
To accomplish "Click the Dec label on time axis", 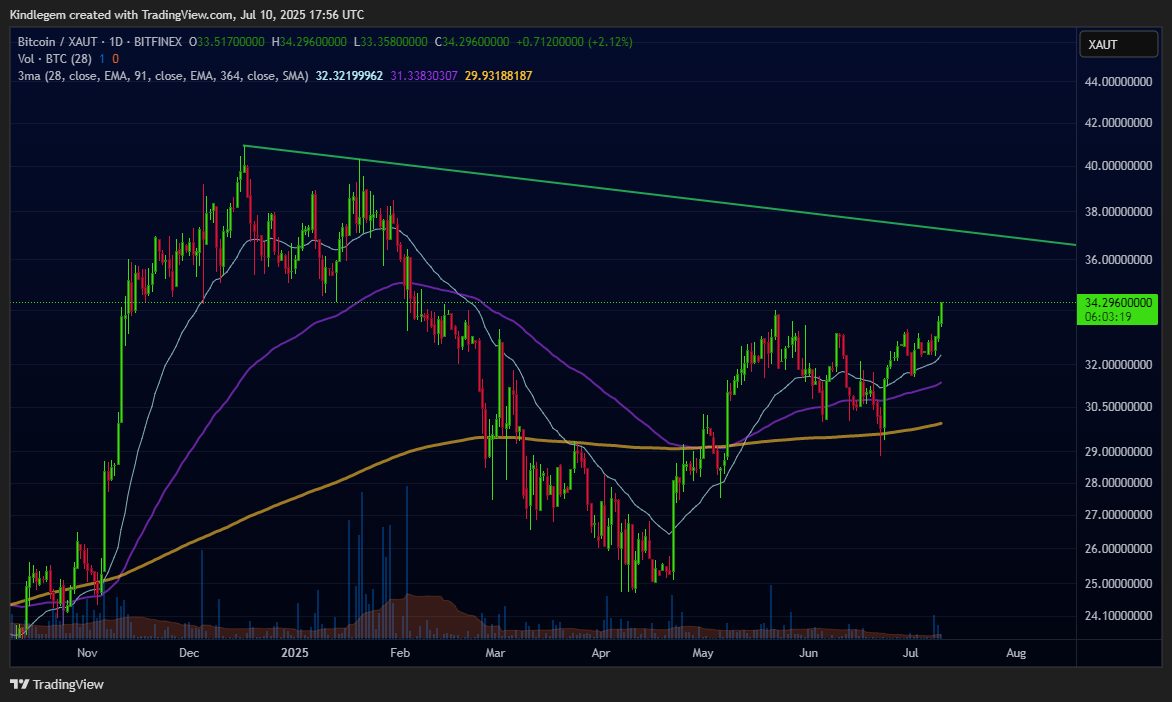I will pyautogui.click(x=189, y=653).
